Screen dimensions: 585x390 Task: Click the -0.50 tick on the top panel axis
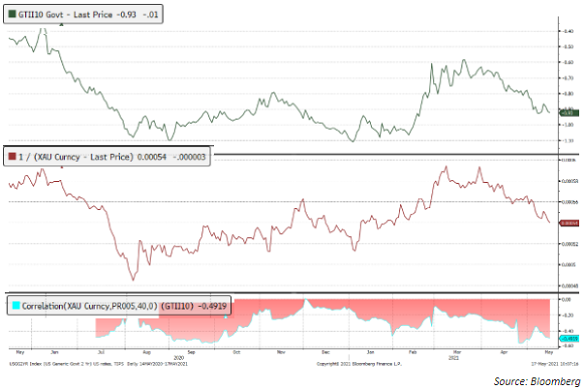(x=569, y=47)
